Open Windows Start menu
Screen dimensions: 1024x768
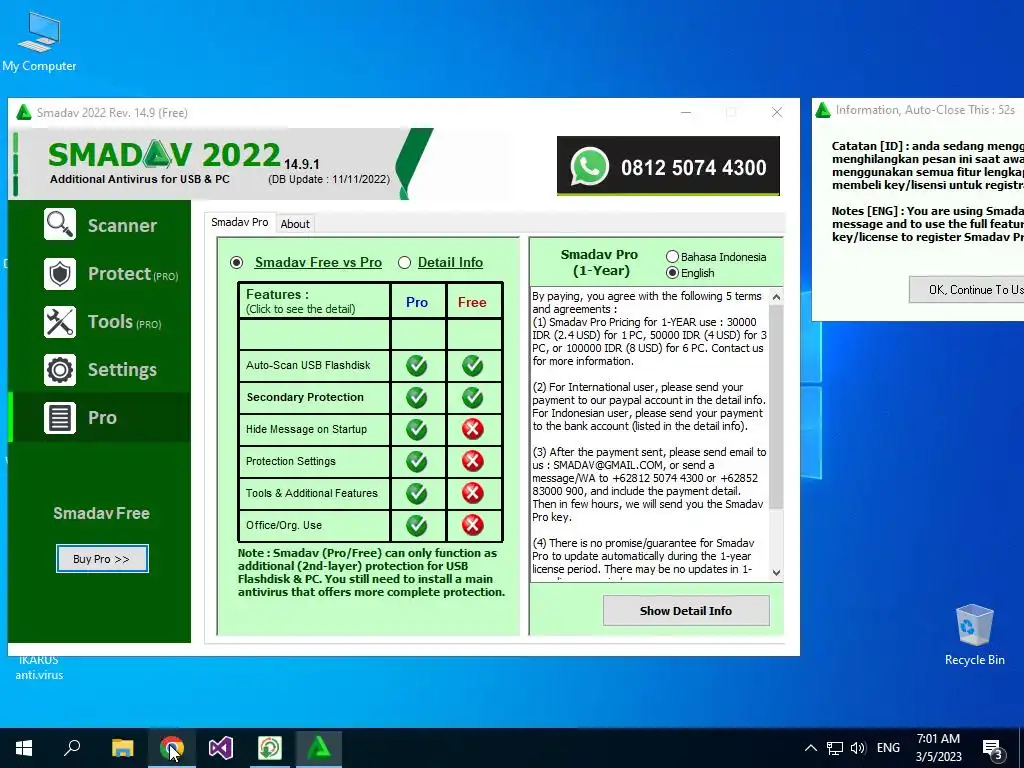pos(24,748)
